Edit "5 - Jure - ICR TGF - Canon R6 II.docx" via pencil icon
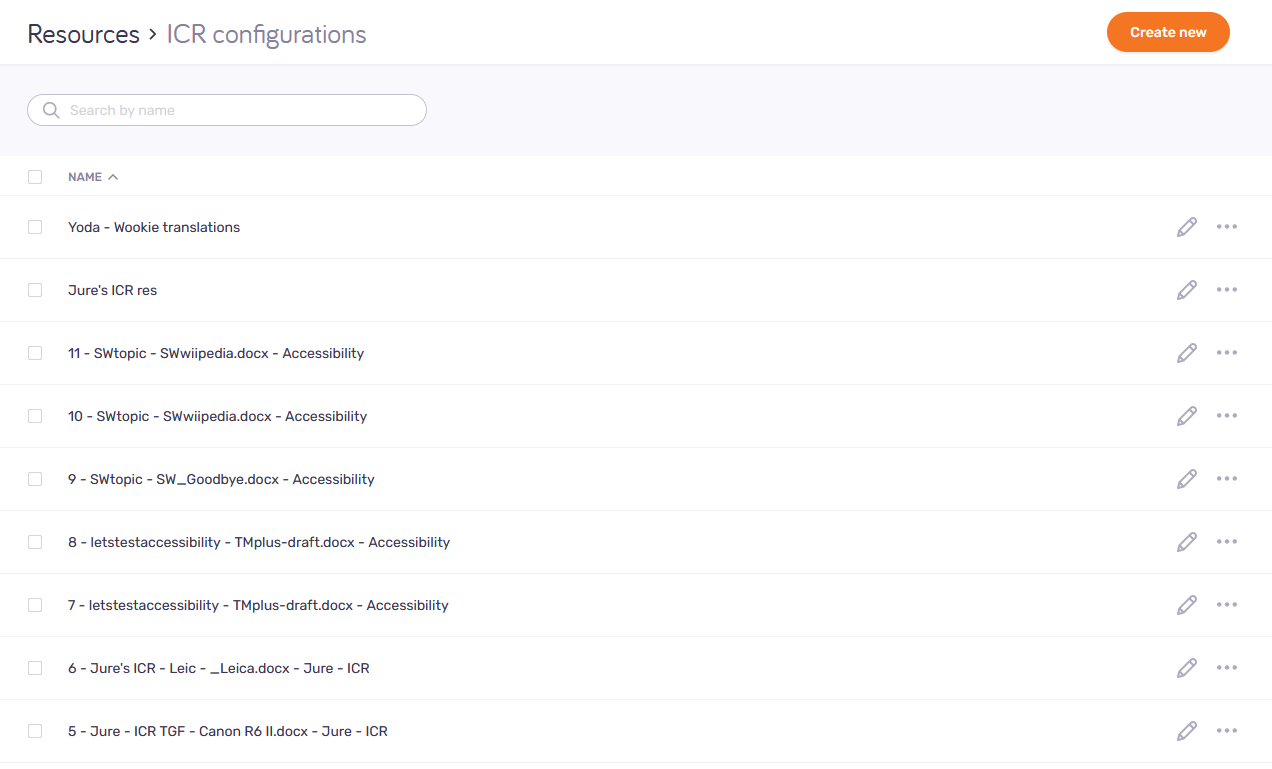Screen dimensions: 1272x769 (1186, 731)
